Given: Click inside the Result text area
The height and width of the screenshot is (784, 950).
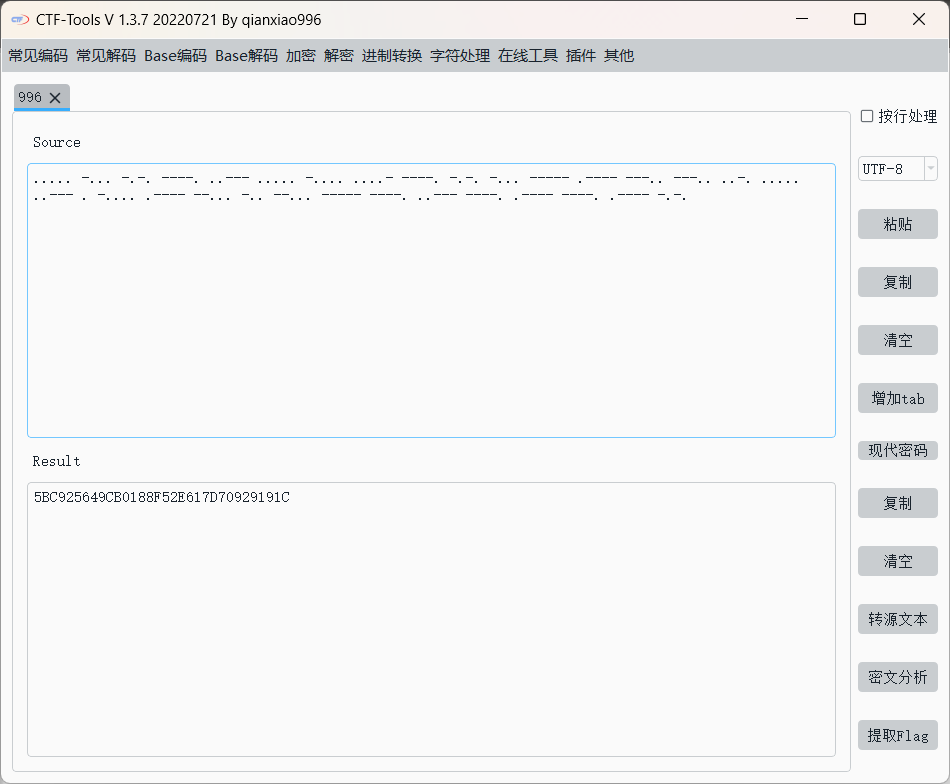Looking at the screenshot, I should tap(430, 620).
